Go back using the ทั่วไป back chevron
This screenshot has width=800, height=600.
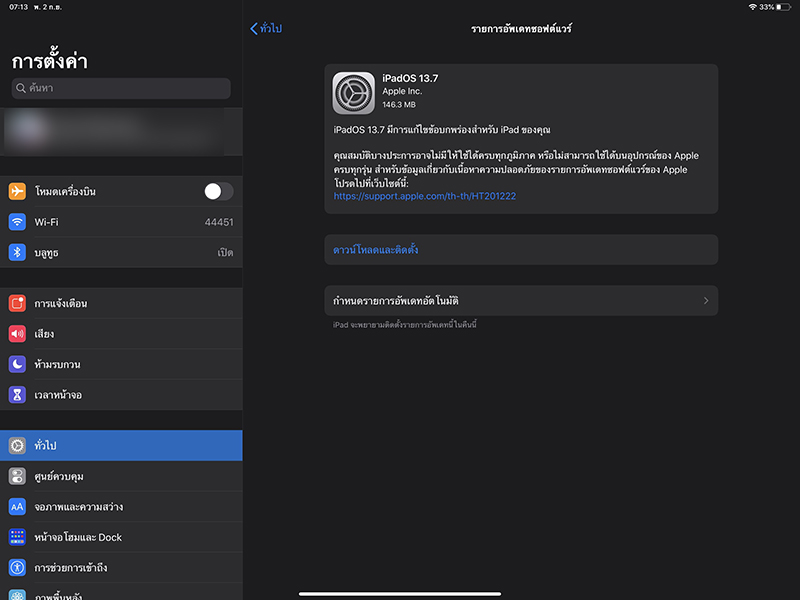[254, 28]
